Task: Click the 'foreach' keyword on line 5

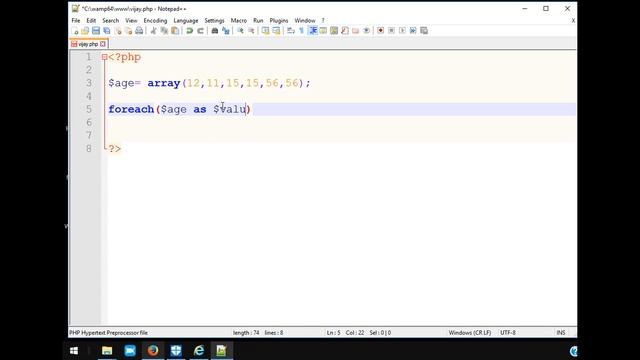Action: (x=131, y=109)
